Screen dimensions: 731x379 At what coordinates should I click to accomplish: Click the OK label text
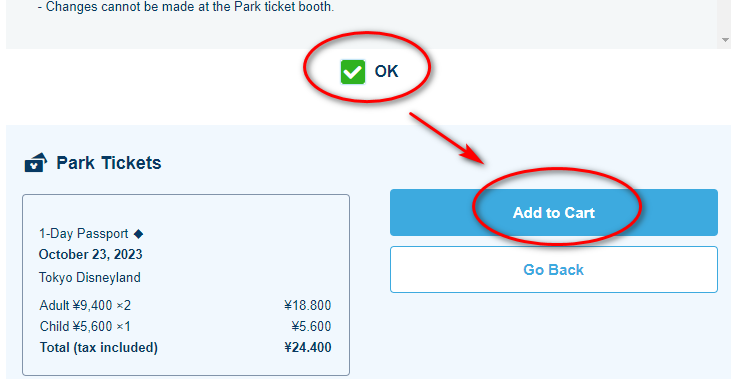point(386,71)
